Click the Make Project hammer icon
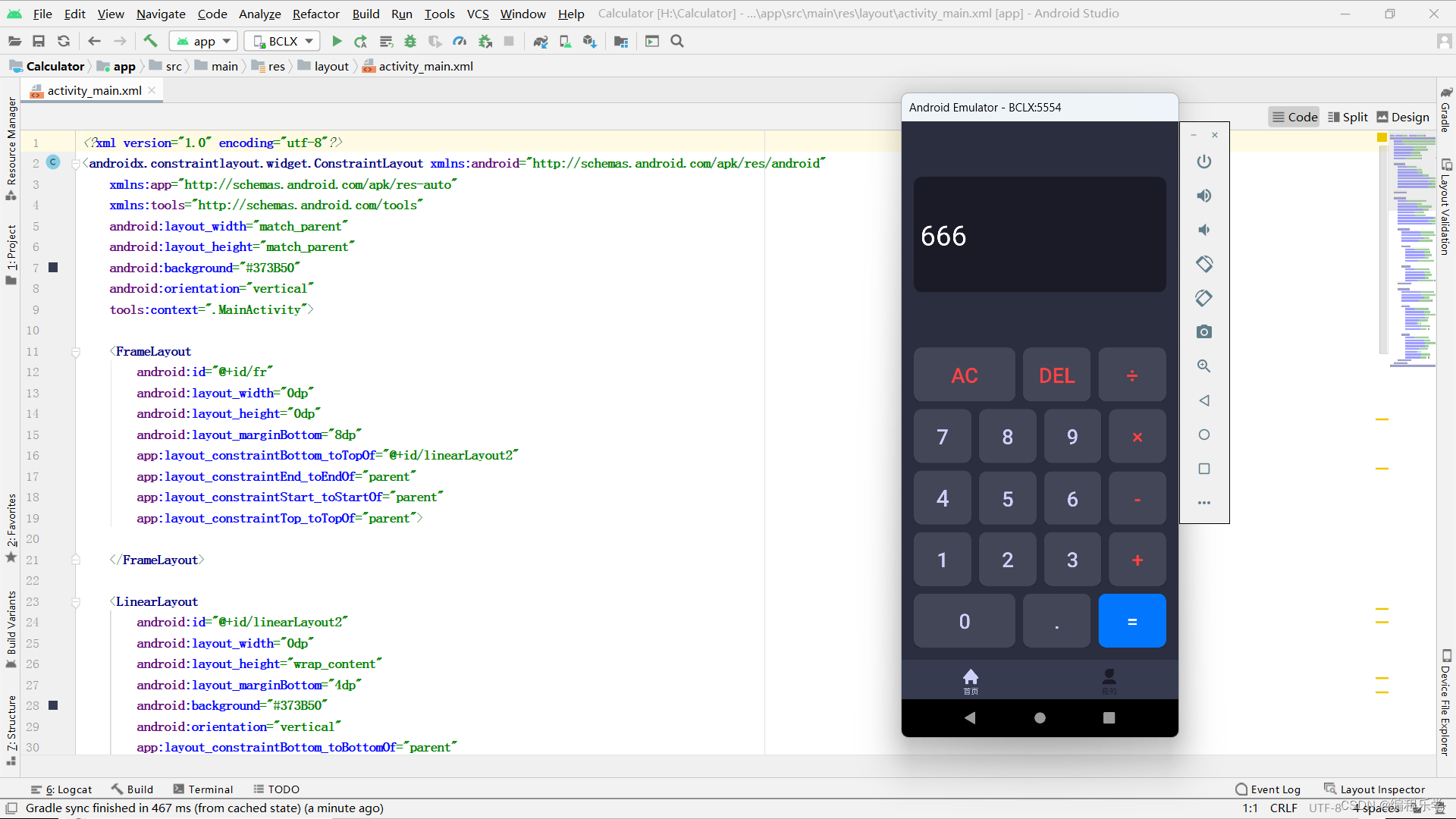The image size is (1456, 819). [150, 42]
